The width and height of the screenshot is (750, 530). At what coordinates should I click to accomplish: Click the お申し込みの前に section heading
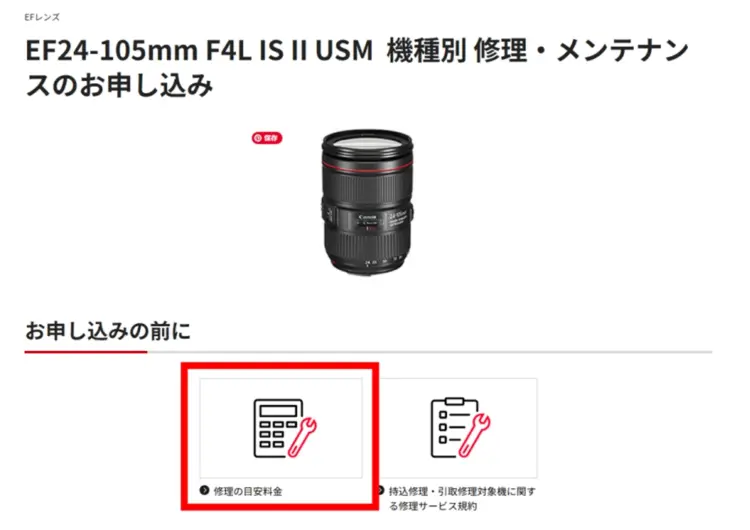click(x=108, y=331)
